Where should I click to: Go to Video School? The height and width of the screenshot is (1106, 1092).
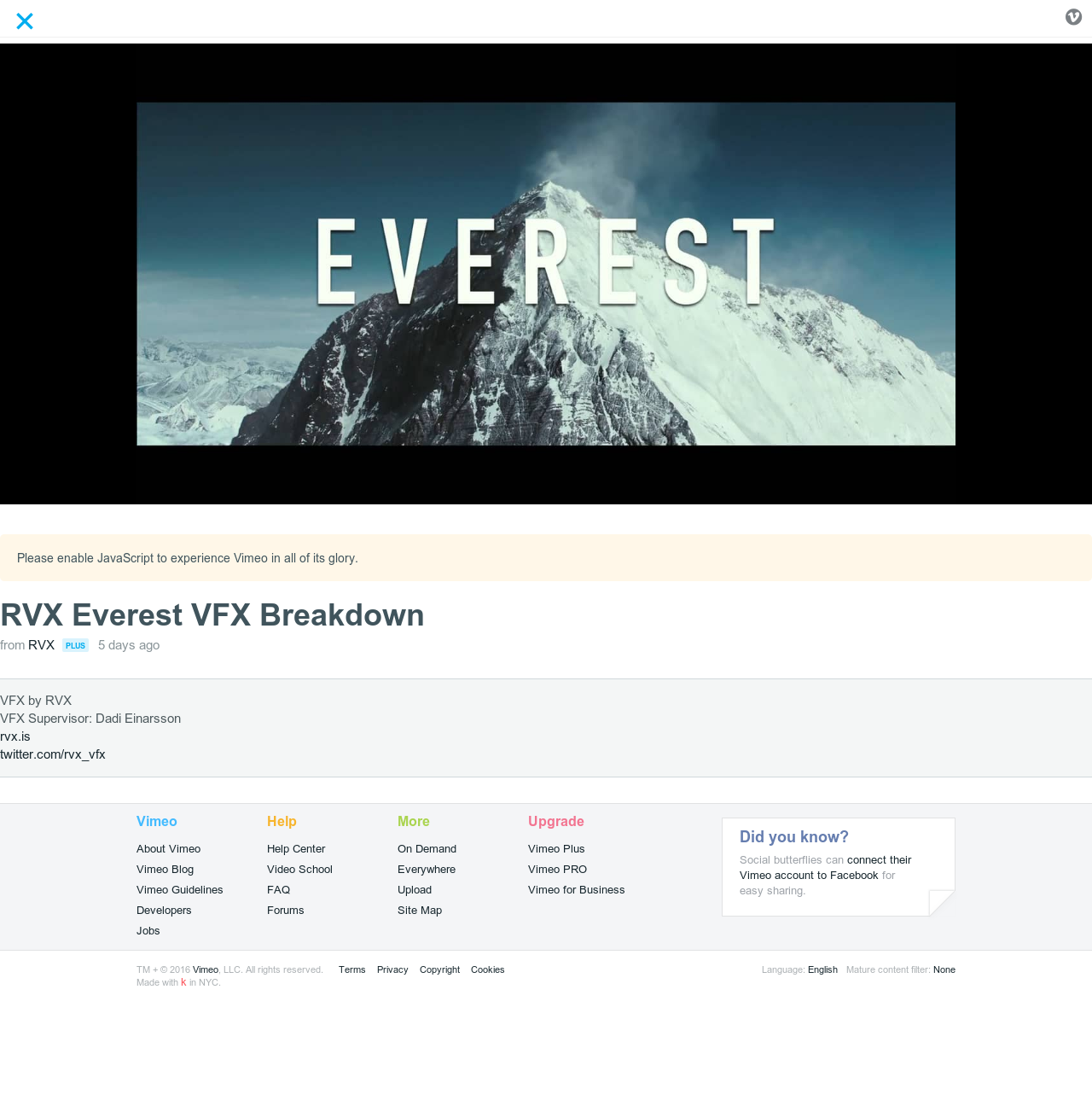(299, 870)
